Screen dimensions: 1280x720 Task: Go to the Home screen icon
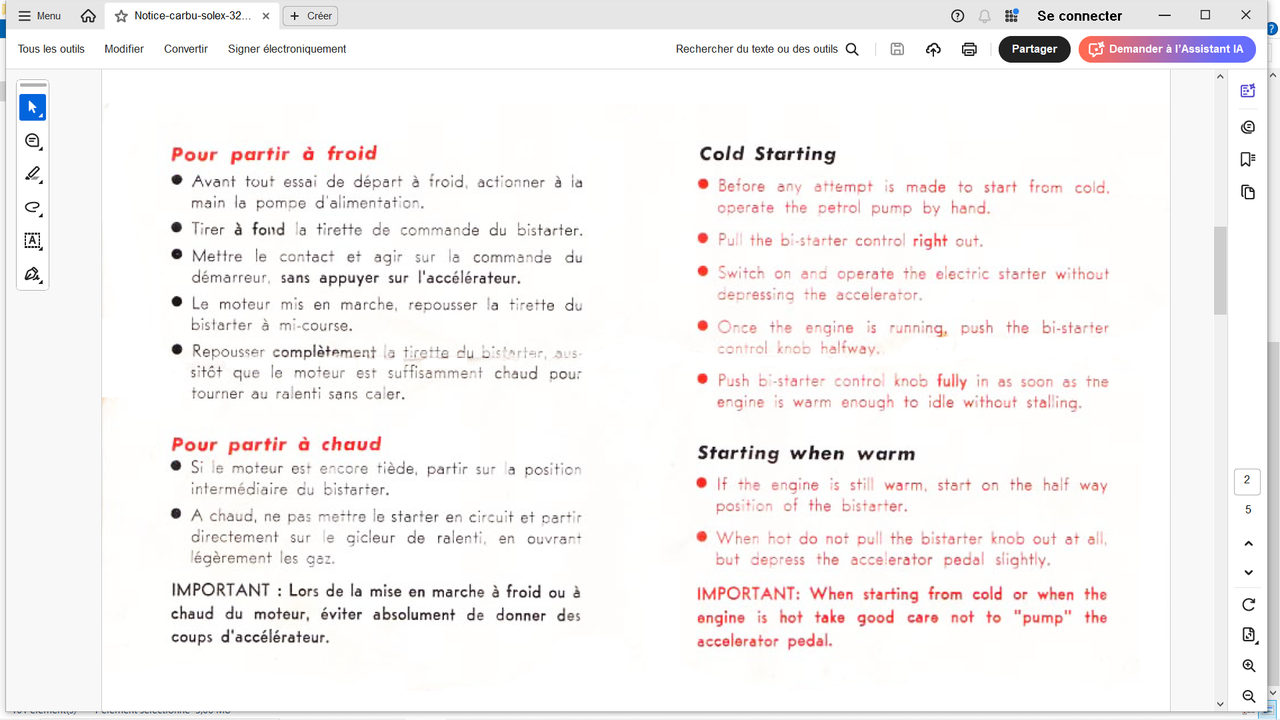88,16
